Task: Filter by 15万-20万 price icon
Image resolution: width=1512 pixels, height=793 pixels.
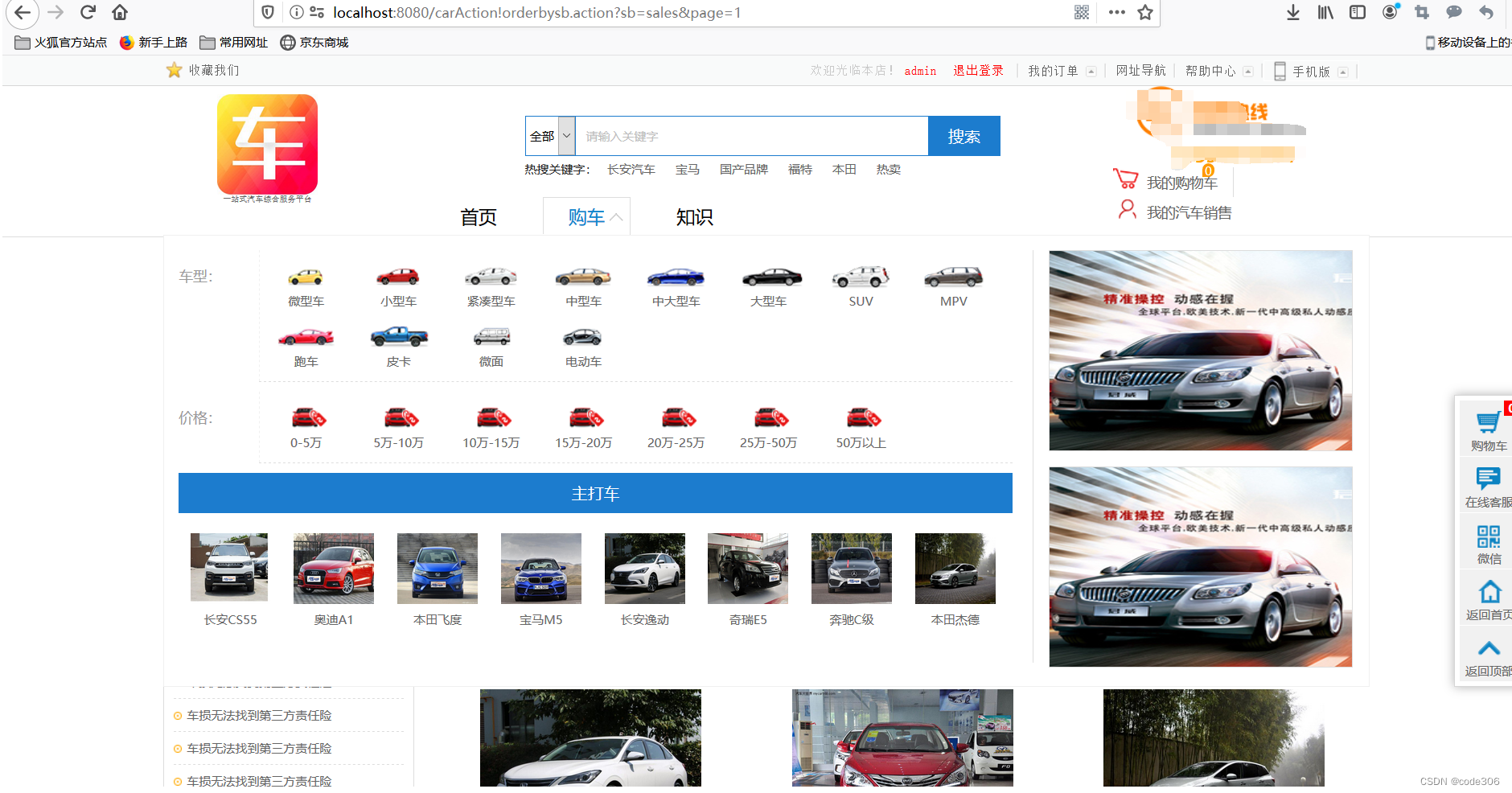Action: [586, 417]
